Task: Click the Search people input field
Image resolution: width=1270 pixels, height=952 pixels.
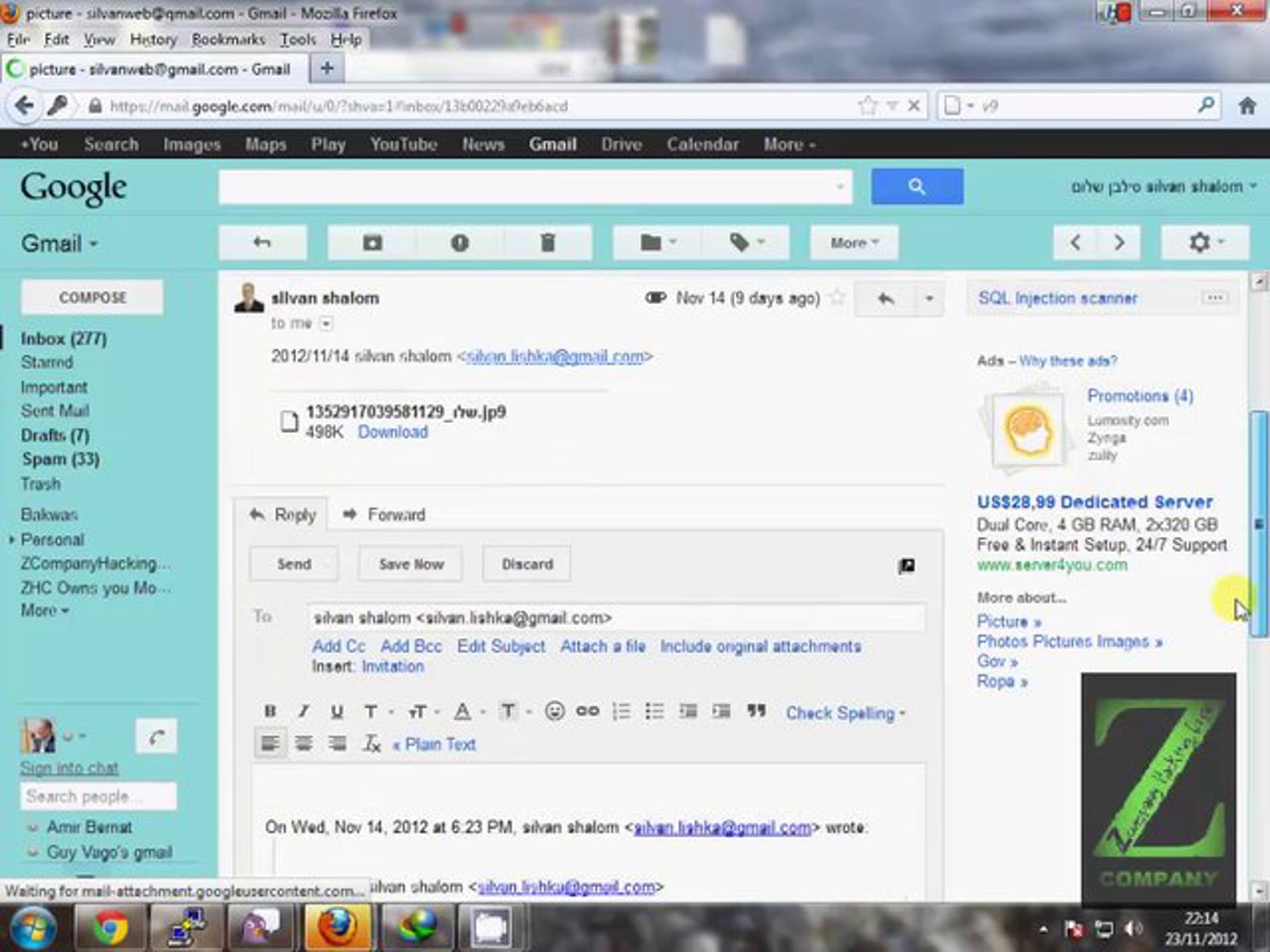Action: pos(98,797)
